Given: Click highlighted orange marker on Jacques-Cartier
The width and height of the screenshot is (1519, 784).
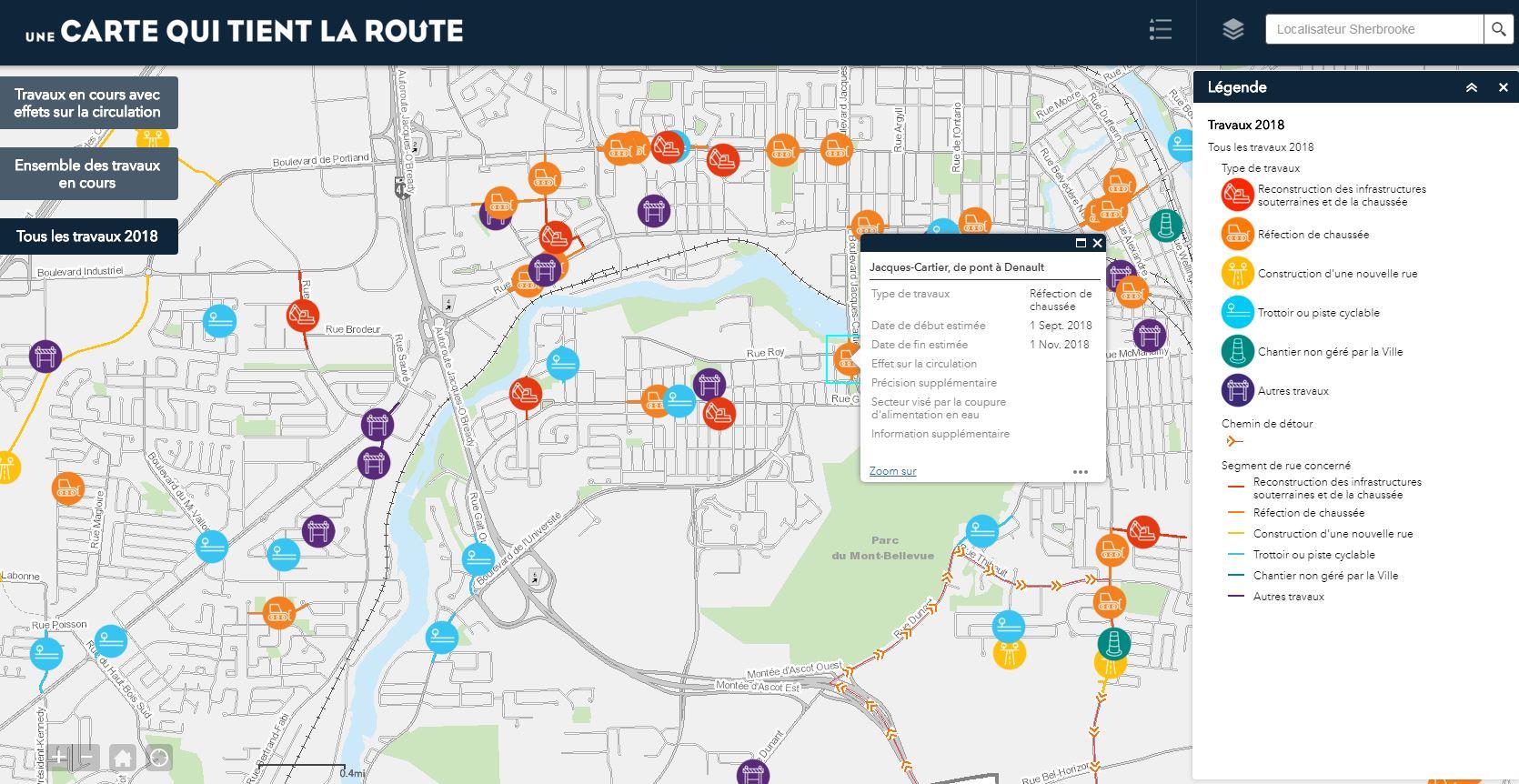Looking at the screenshot, I should point(847,359).
